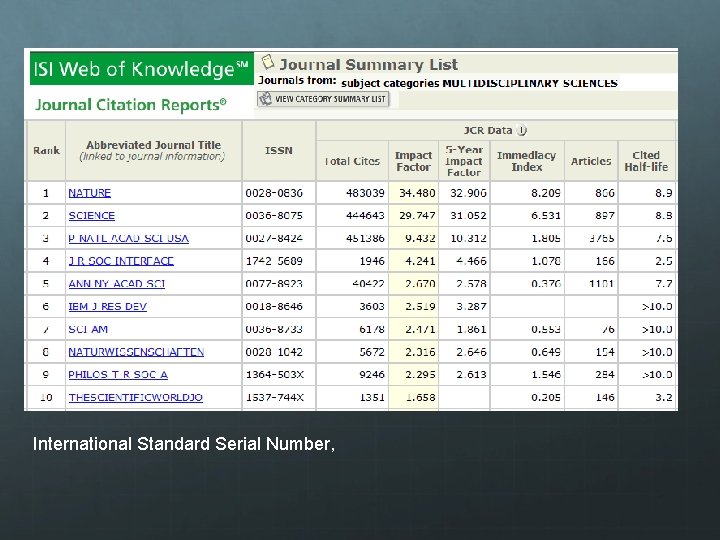This screenshot has width=720, height=540.
Task: Click the SCI AM journal title
Action: [x=88, y=329]
